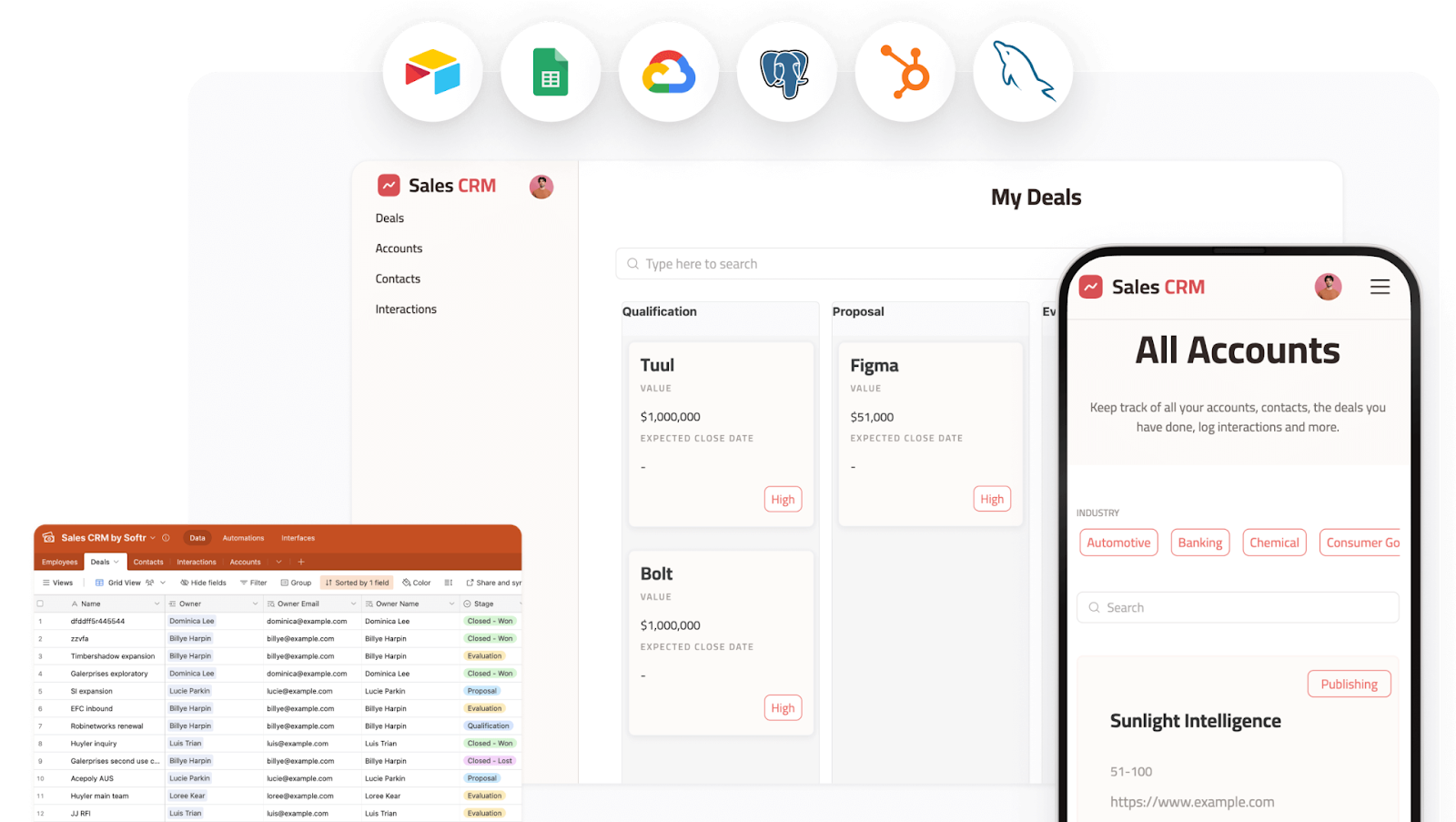Switch to Automations tab in Airtable
The image size is (1456, 822).
coord(243,538)
